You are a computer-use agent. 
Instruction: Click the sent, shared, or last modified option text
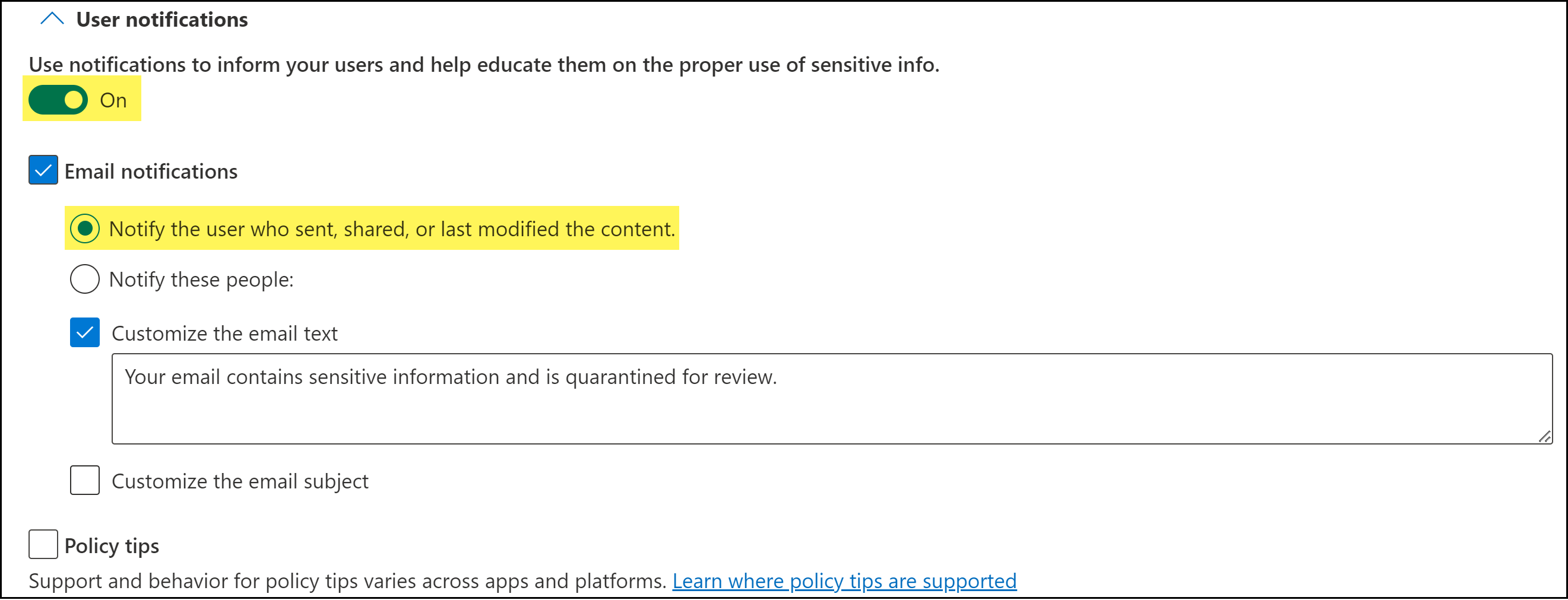392,230
